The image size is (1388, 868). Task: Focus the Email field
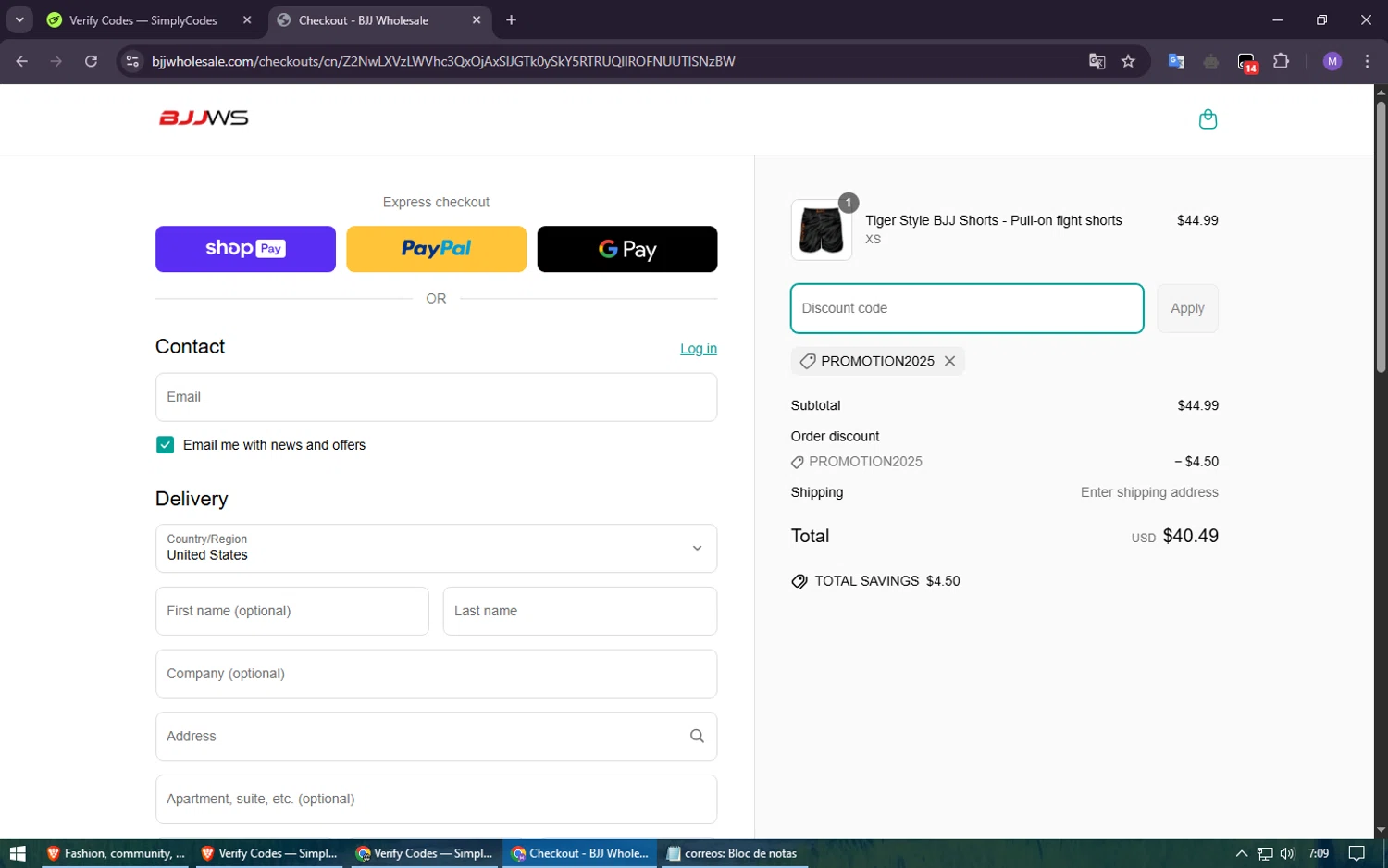[x=436, y=397]
